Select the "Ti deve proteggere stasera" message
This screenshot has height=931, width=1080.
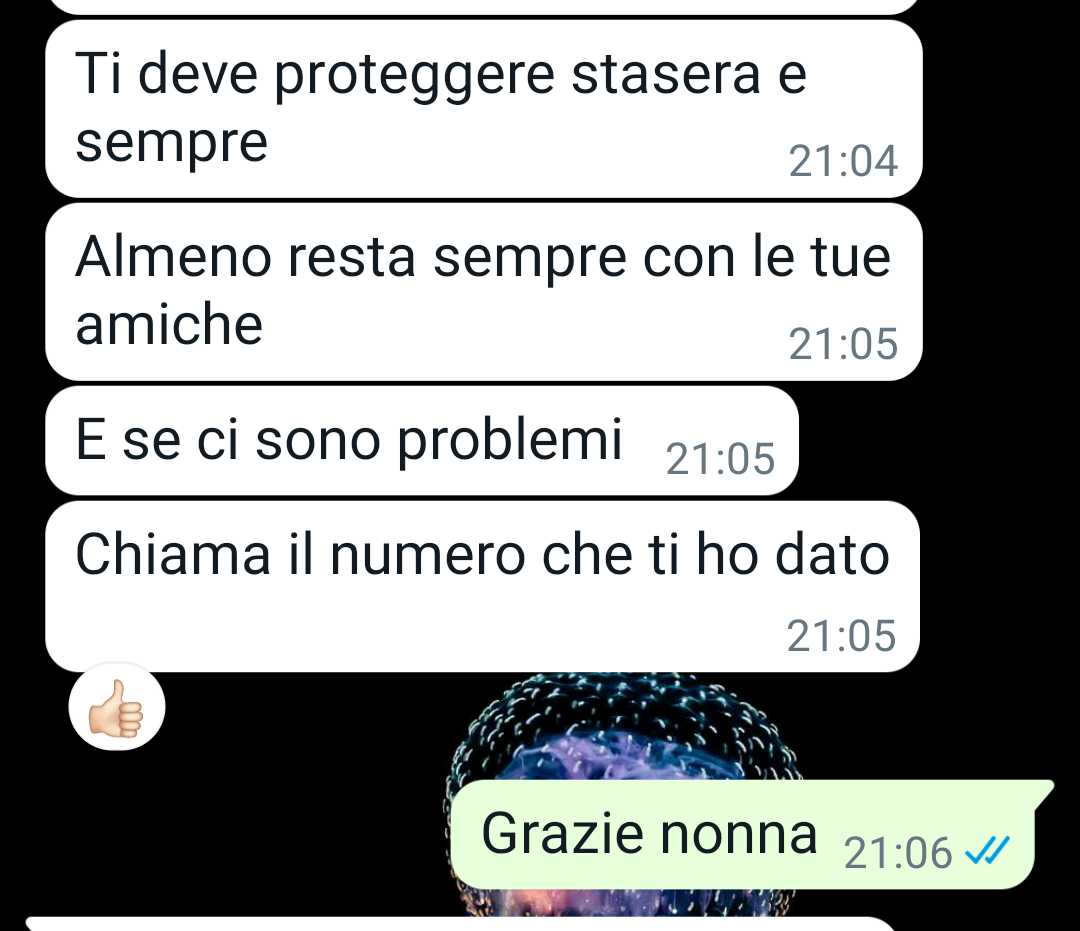pyautogui.click(x=483, y=109)
